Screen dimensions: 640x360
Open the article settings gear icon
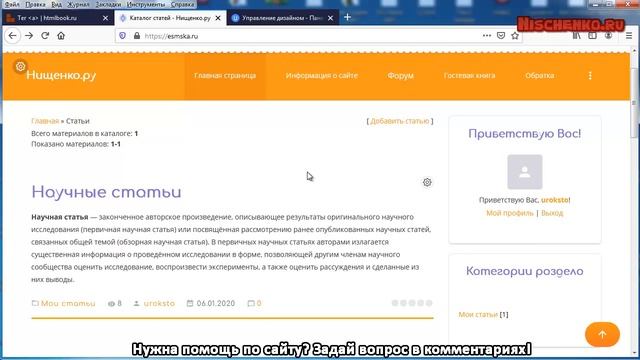click(427, 182)
